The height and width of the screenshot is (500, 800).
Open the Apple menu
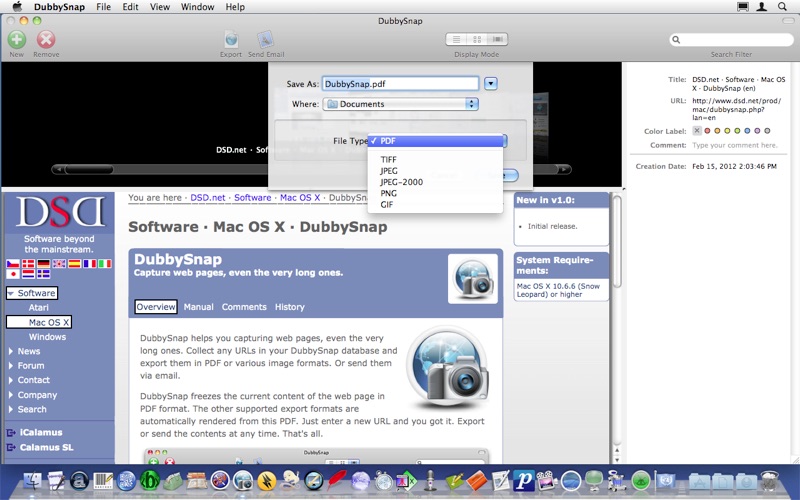click(17, 7)
